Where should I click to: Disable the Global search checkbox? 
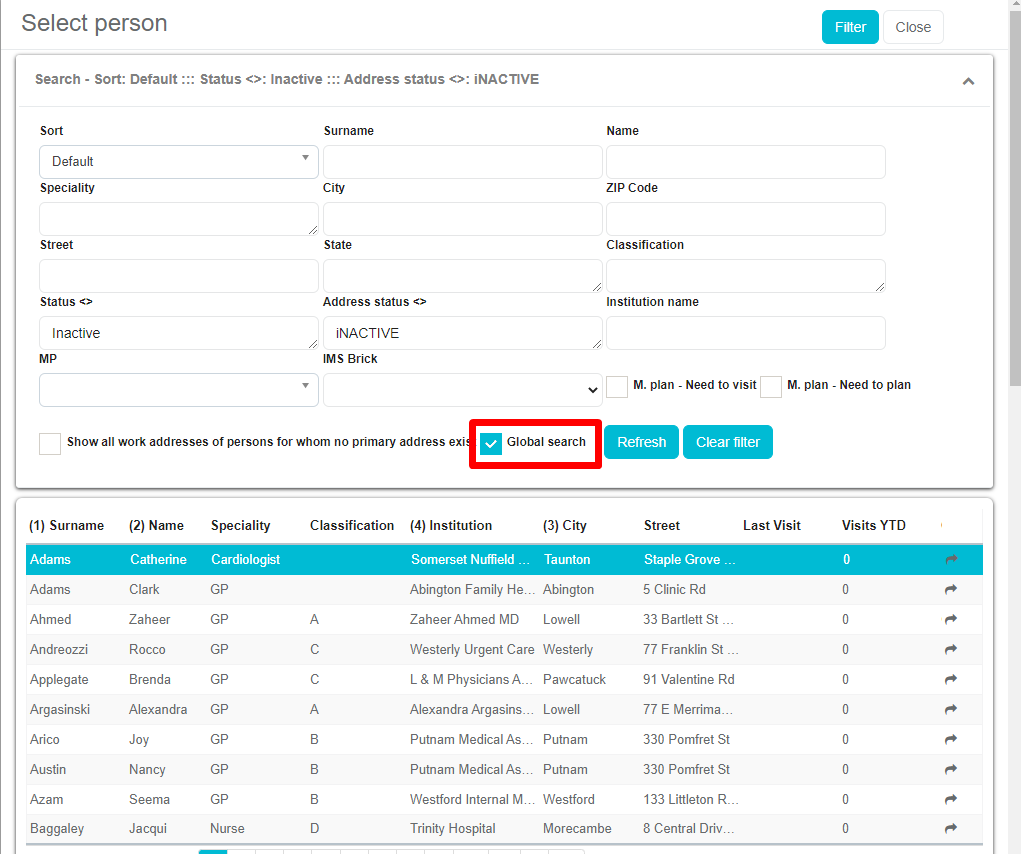[491, 443]
